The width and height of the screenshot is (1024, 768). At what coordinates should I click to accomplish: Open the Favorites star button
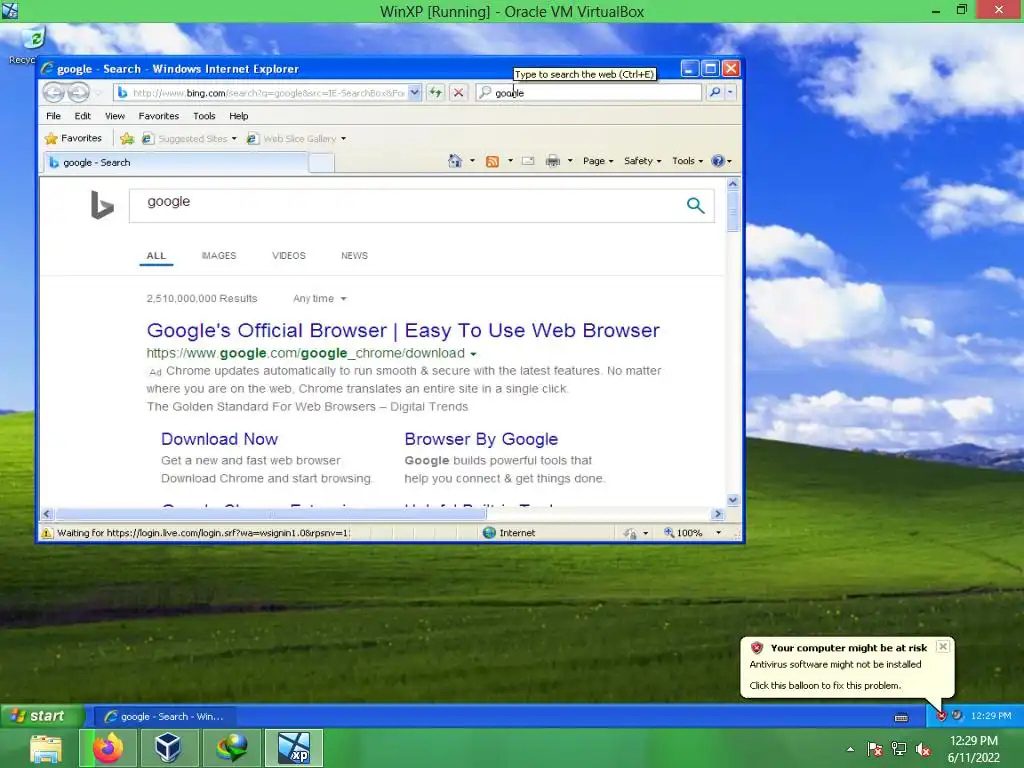click(x=73, y=138)
